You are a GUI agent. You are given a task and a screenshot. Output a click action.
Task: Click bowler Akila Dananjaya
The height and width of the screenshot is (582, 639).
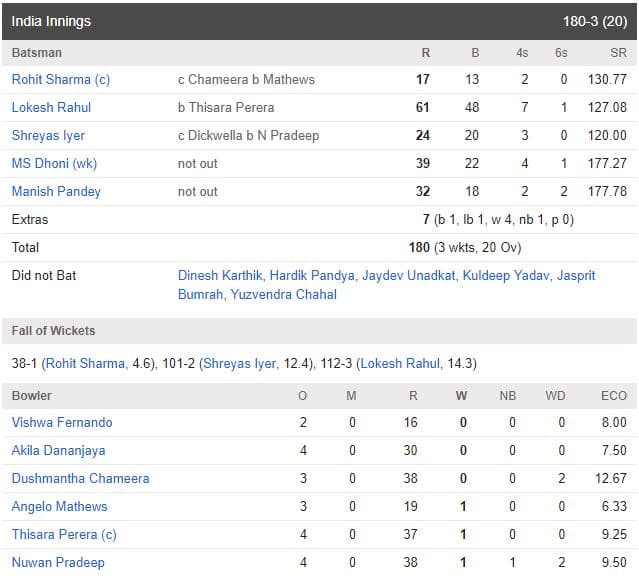58,450
